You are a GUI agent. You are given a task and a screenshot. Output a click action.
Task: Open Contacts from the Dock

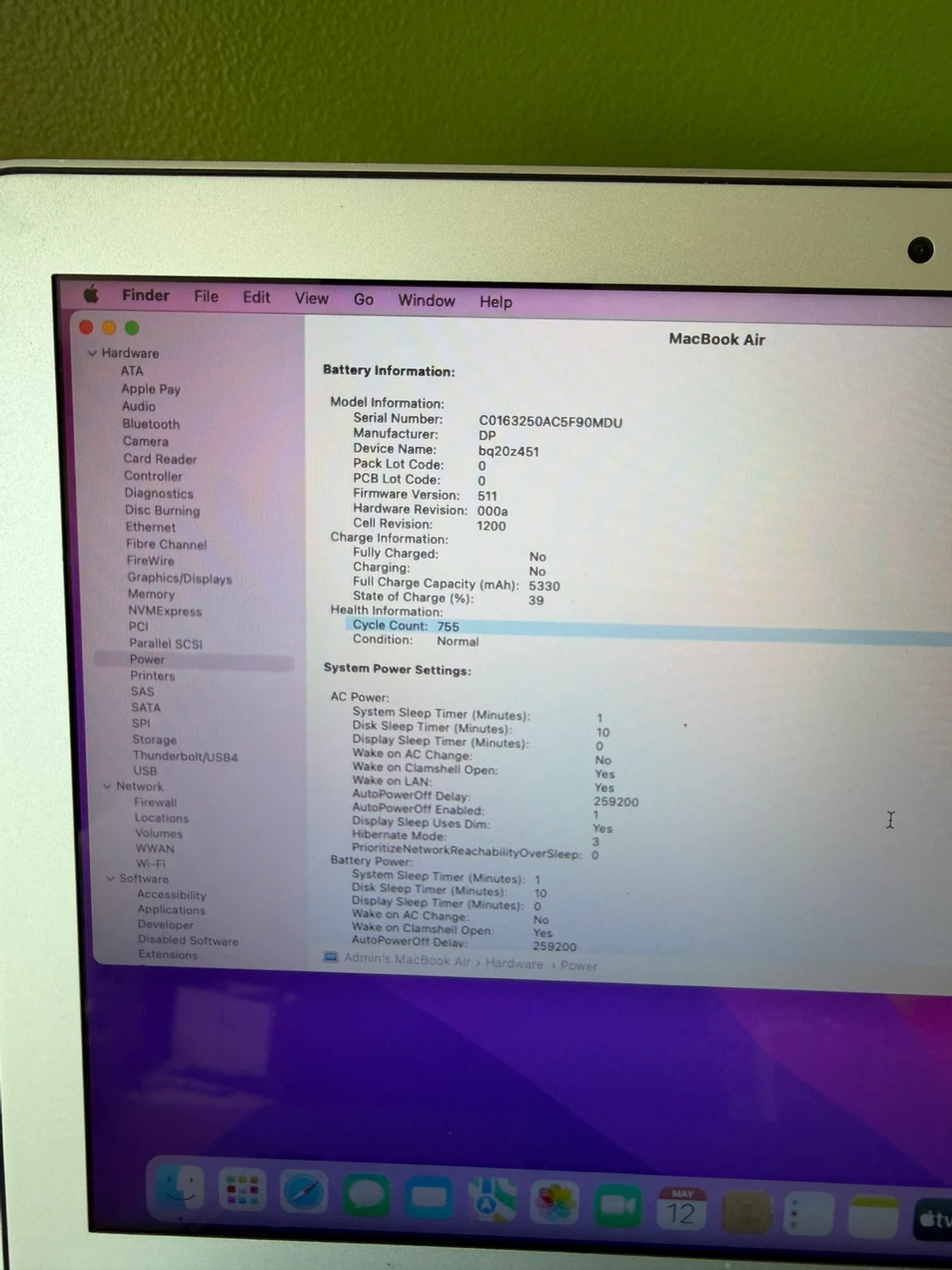coord(746,1211)
